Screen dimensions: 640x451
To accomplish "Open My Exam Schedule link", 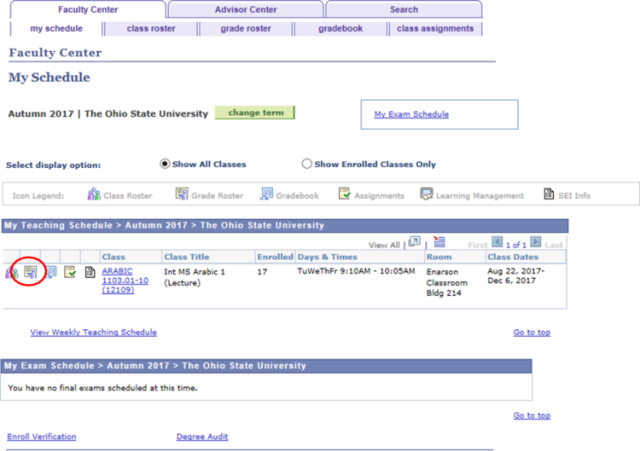I will [x=411, y=114].
